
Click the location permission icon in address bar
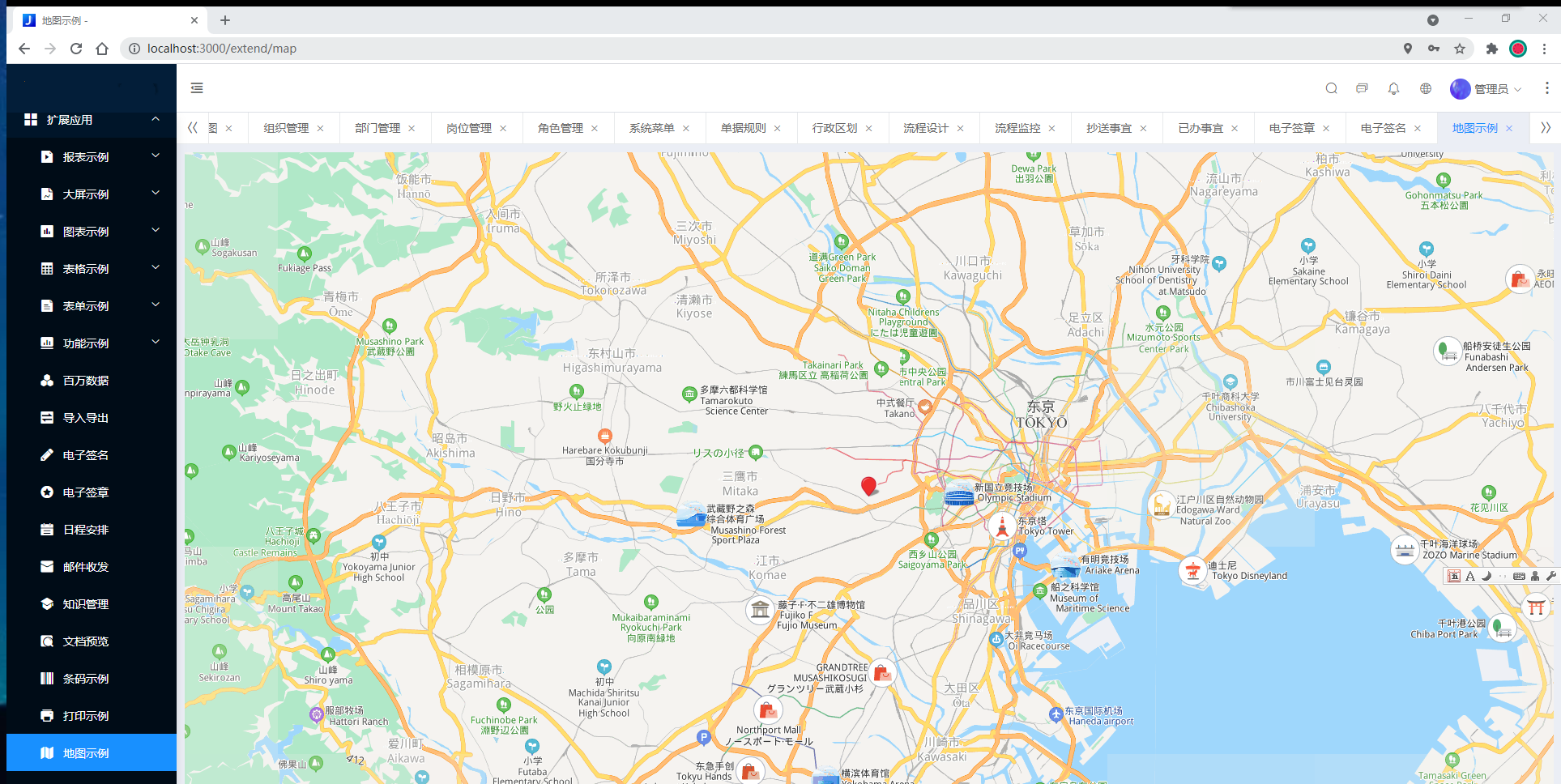point(1408,49)
